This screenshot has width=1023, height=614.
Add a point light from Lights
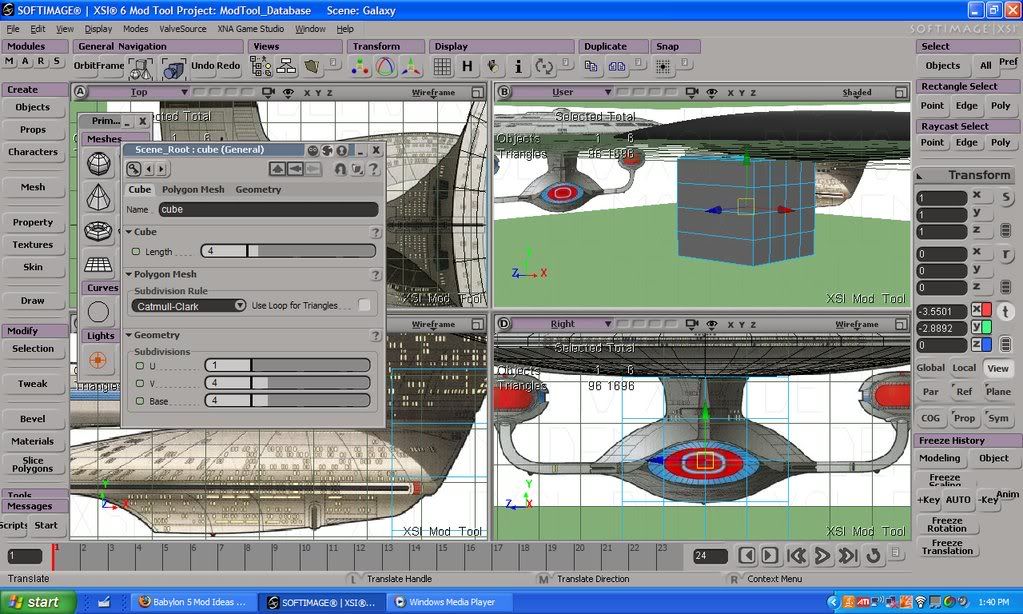[x=98, y=360]
